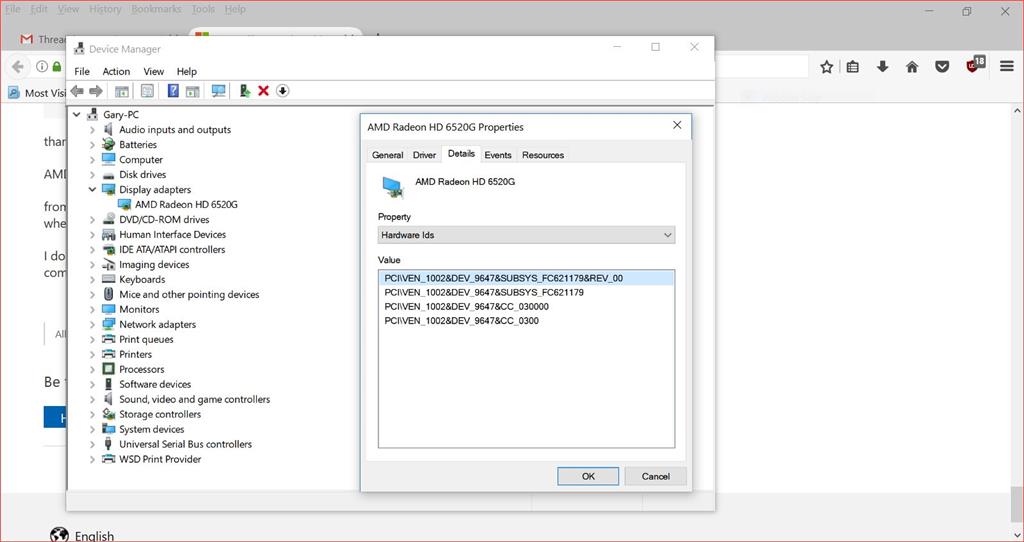The image size is (1024, 542).
Task: Expand the Monitors category
Action: tap(92, 309)
